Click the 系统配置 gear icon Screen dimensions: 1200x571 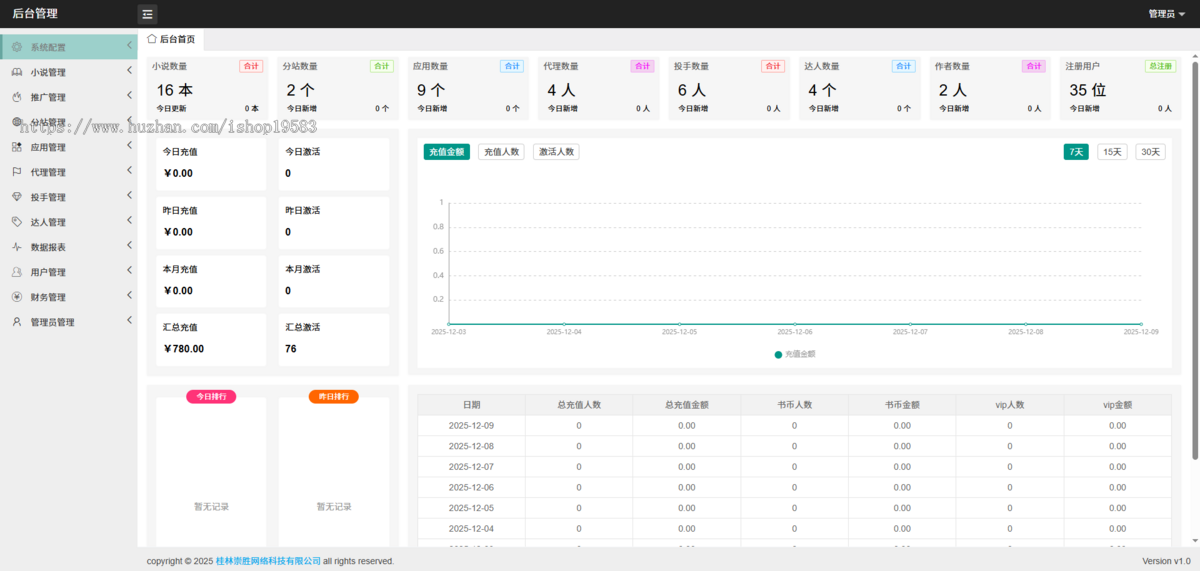click(x=17, y=47)
